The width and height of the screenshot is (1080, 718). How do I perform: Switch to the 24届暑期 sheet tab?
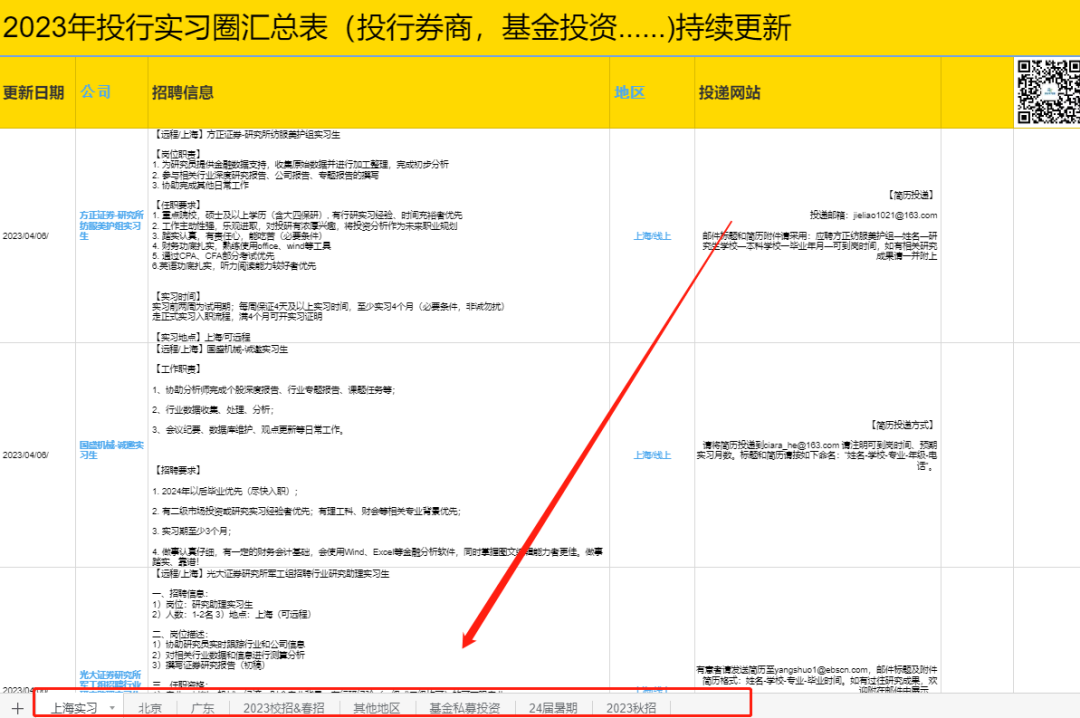(x=553, y=708)
